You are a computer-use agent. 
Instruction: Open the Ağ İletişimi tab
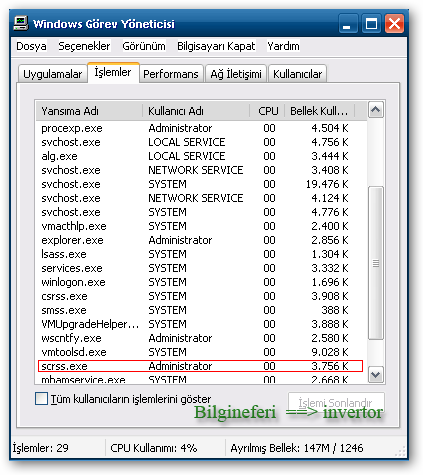[x=236, y=74]
